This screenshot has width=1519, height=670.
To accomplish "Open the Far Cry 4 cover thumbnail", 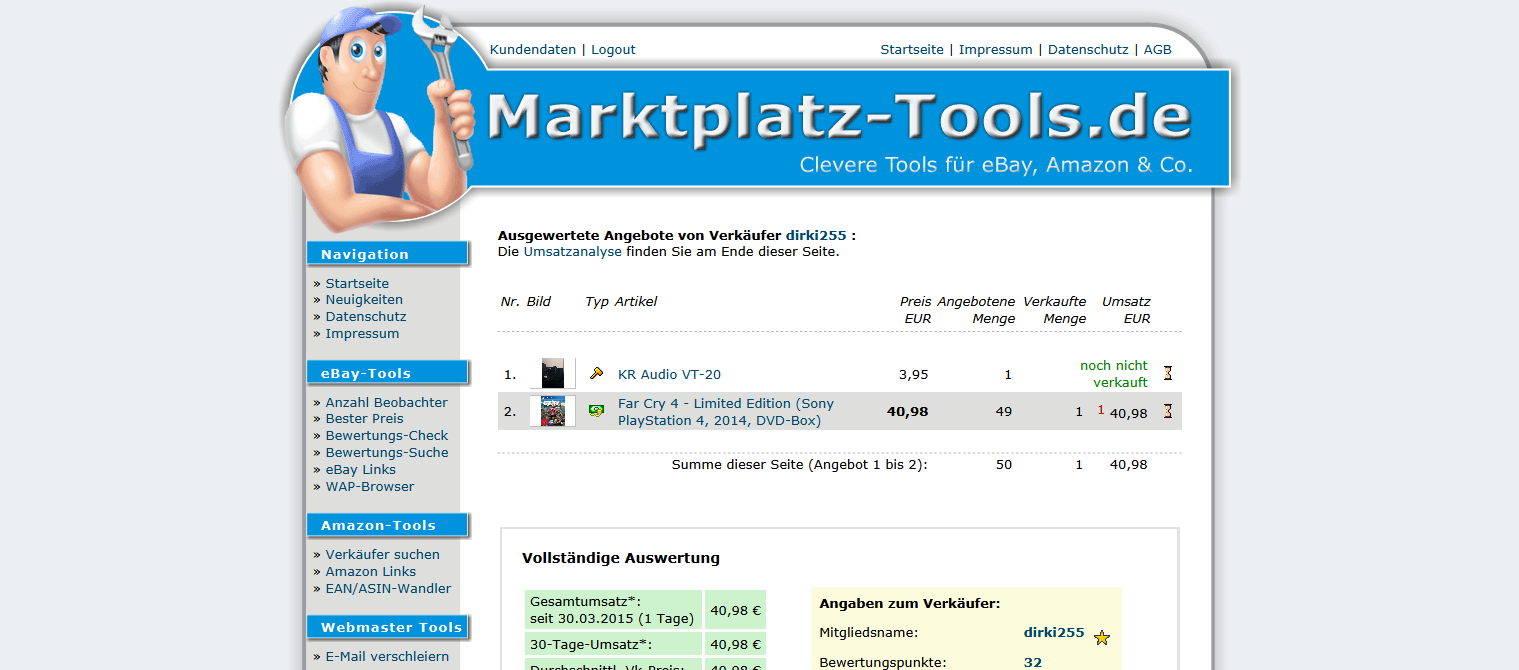I will click(x=552, y=411).
